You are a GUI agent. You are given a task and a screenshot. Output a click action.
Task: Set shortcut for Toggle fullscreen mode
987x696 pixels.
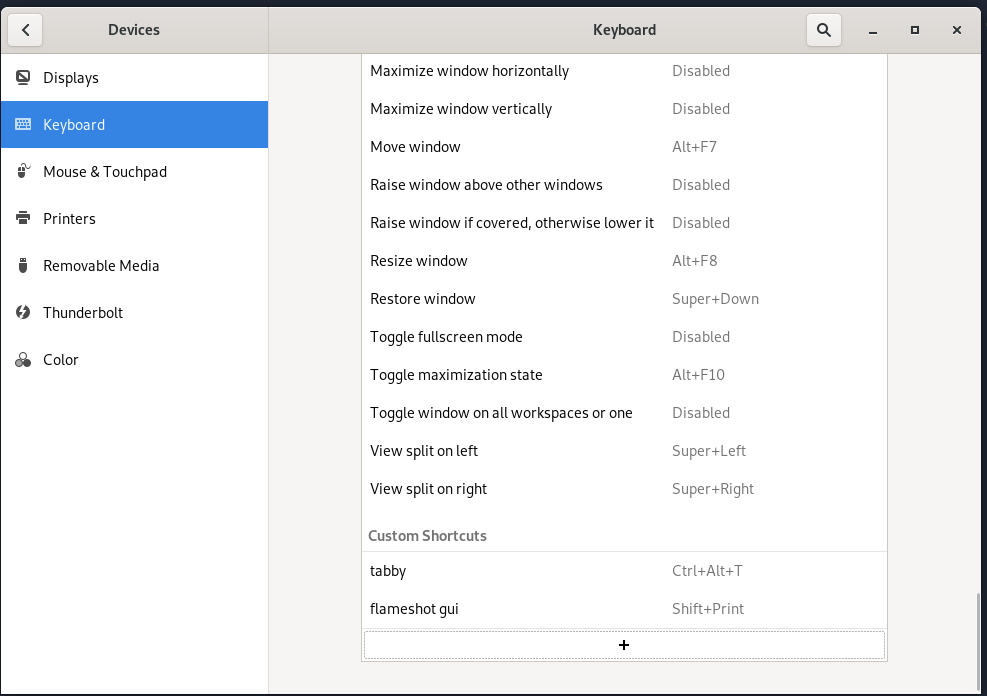[624, 337]
